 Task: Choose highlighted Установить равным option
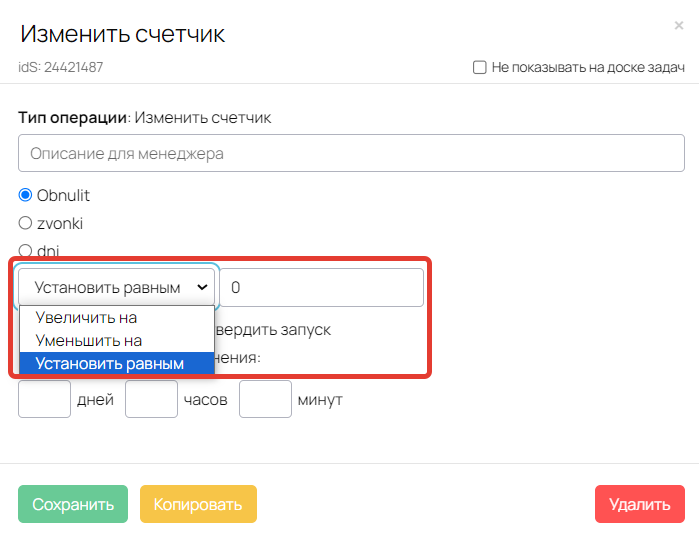pyautogui.click(x=117, y=364)
